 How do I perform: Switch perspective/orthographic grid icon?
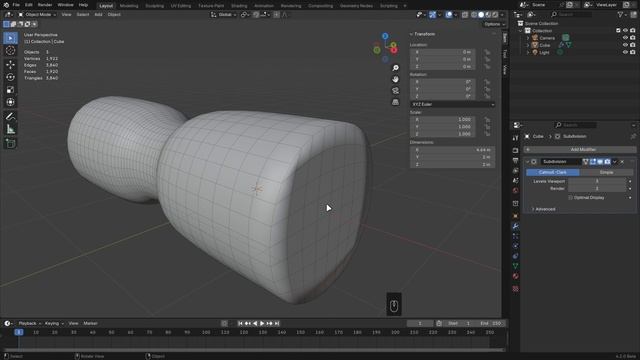[x=395, y=102]
